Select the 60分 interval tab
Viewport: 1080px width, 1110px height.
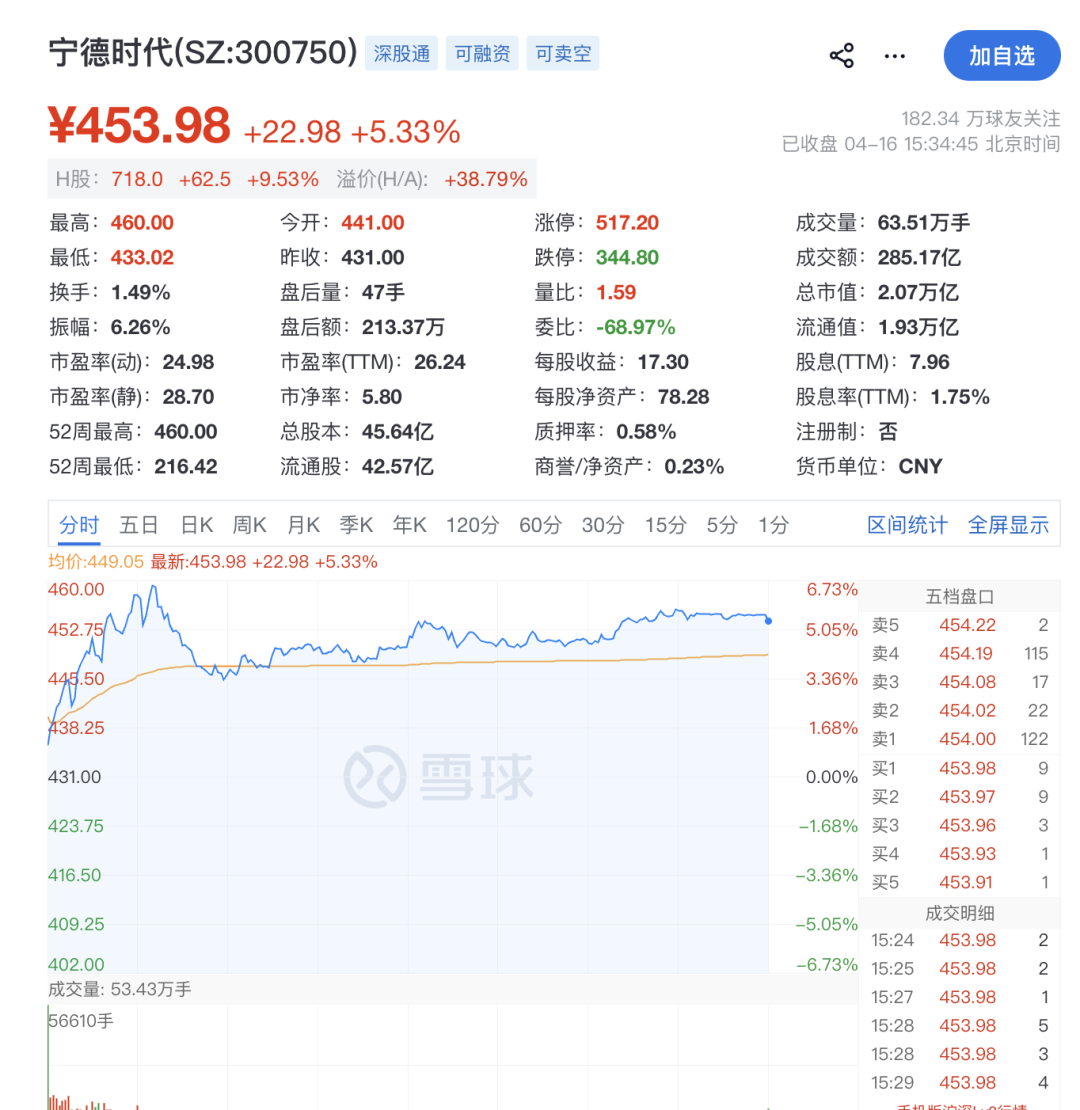(x=540, y=524)
